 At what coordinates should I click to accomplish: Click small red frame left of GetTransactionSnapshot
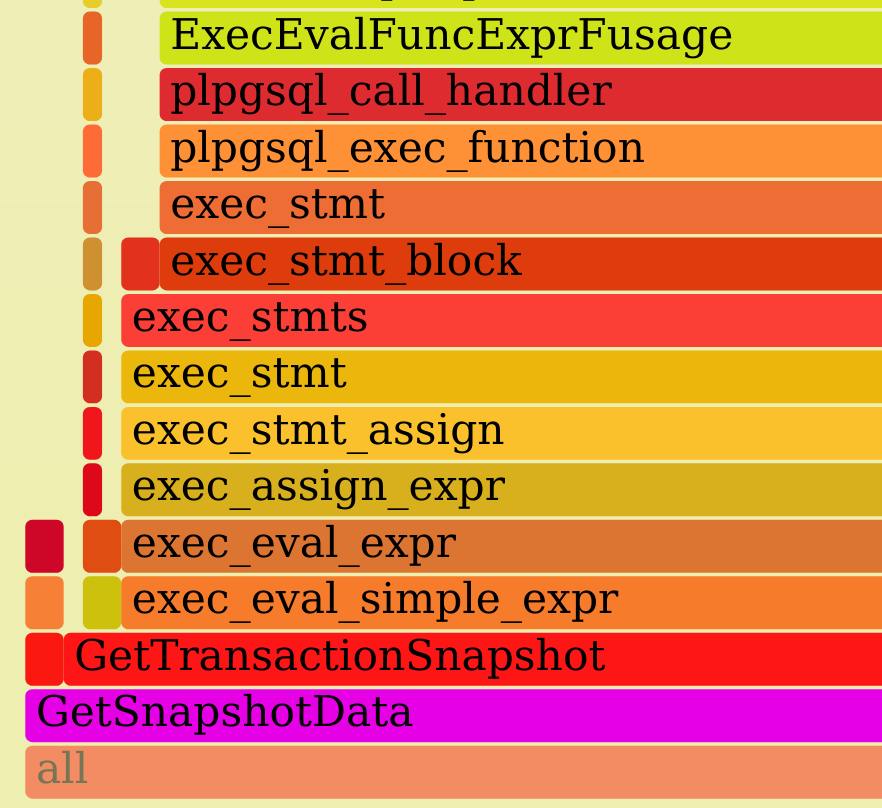44,658
